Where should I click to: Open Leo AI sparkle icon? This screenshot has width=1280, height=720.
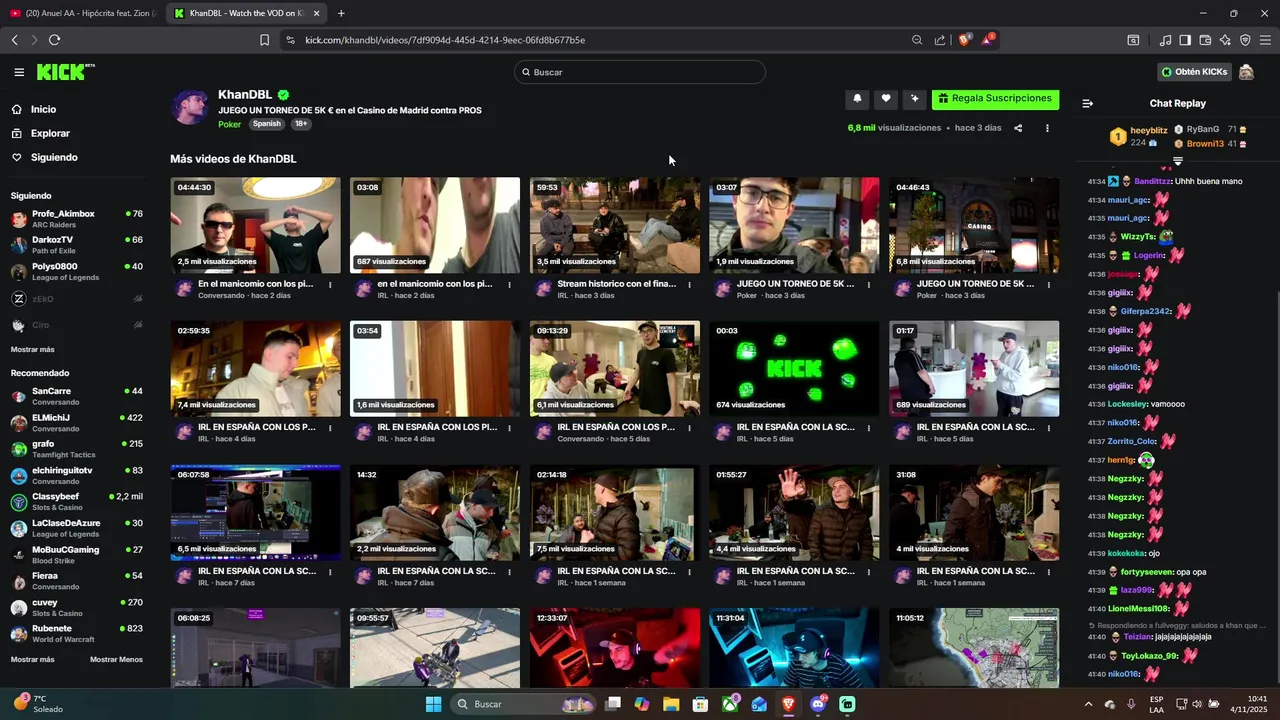pyautogui.click(x=1225, y=40)
